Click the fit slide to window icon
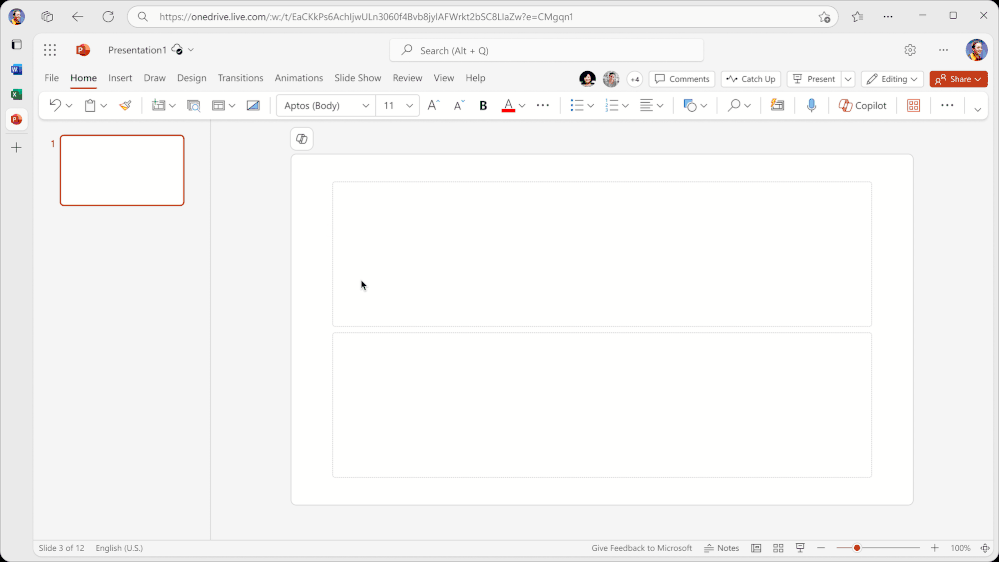999x562 pixels. click(x=984, y=548)
